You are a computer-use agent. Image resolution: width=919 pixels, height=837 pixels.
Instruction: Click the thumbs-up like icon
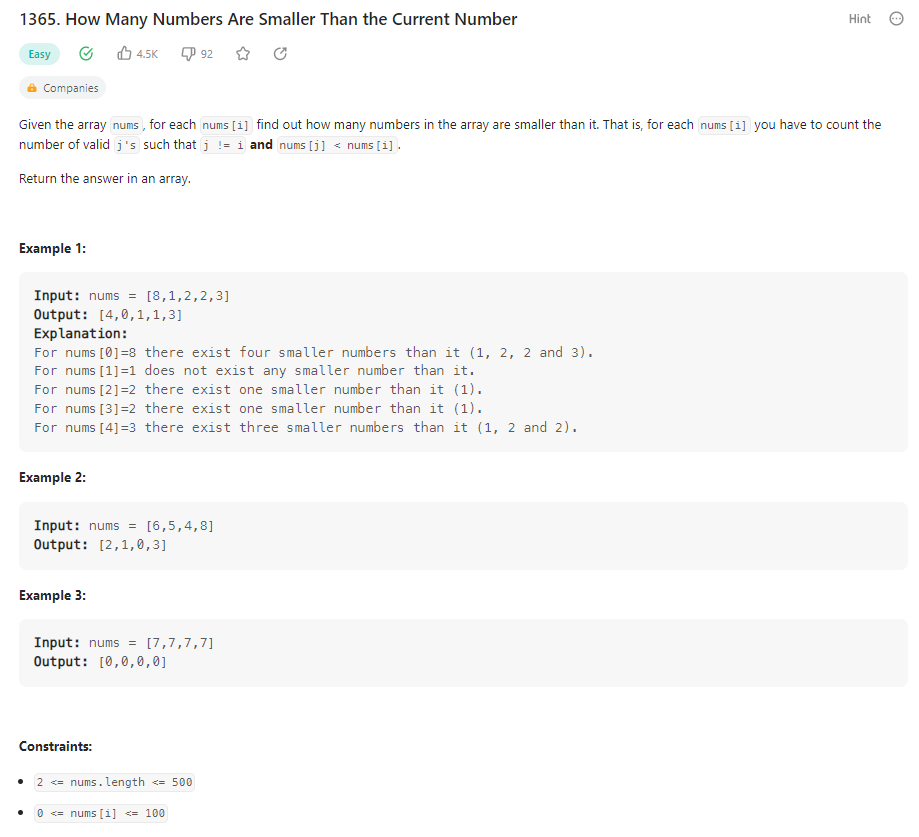(x=124, y=54)
